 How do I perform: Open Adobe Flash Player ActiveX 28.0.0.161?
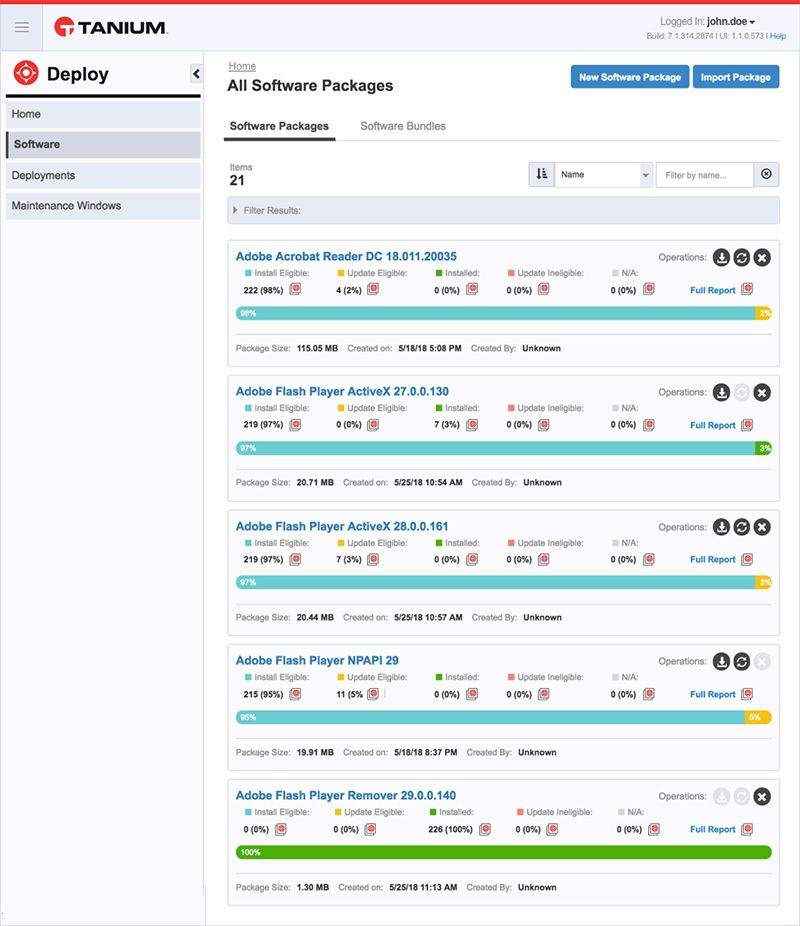pyautogui.click(x=342, y=526)
